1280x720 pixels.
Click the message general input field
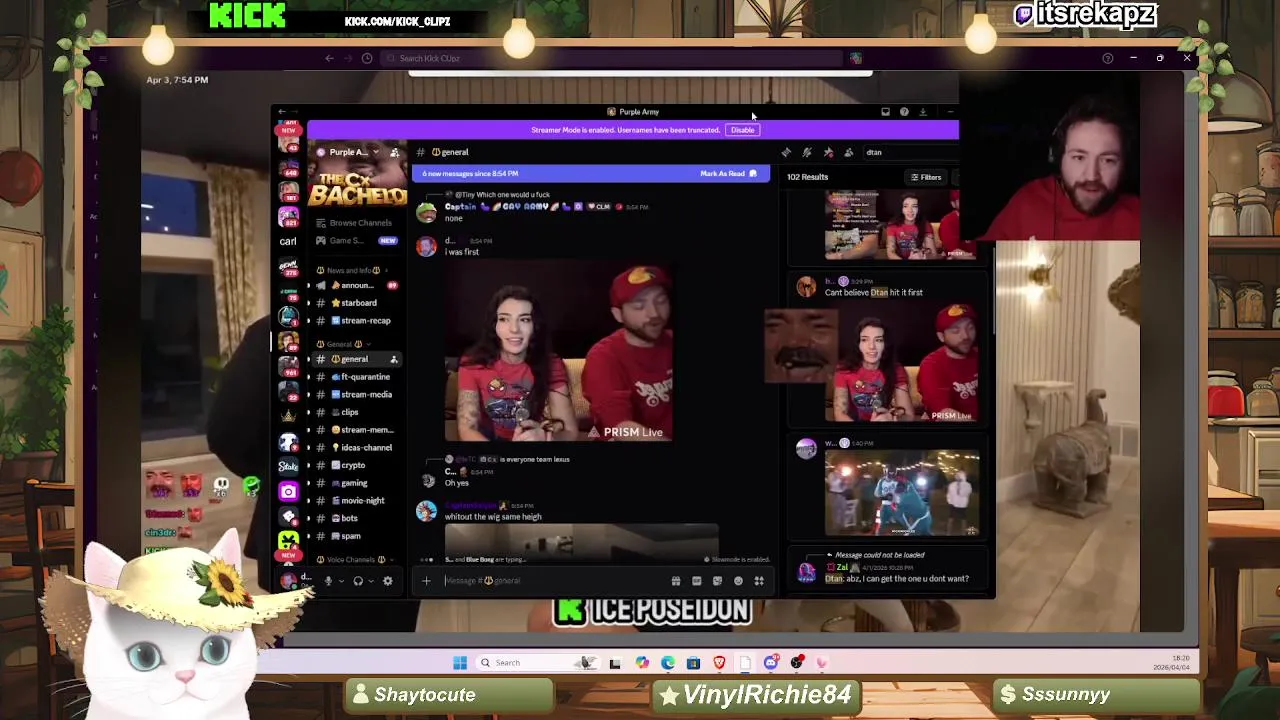pos(555,581)
